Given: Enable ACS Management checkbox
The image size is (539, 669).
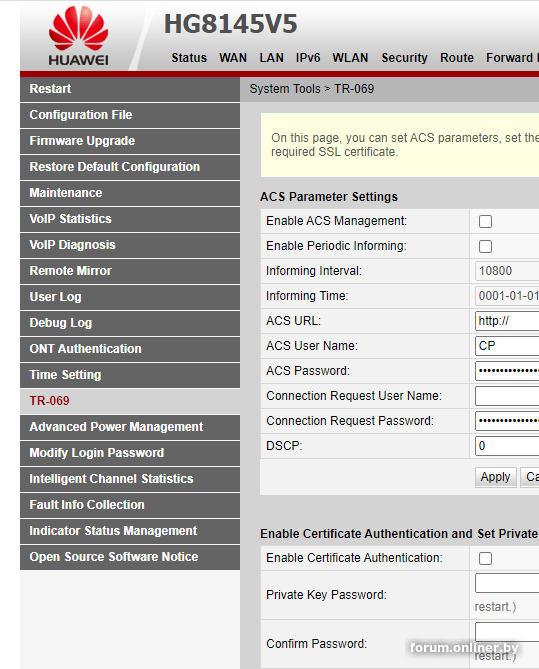Looking at the screenshot, I should click(485, 221).
